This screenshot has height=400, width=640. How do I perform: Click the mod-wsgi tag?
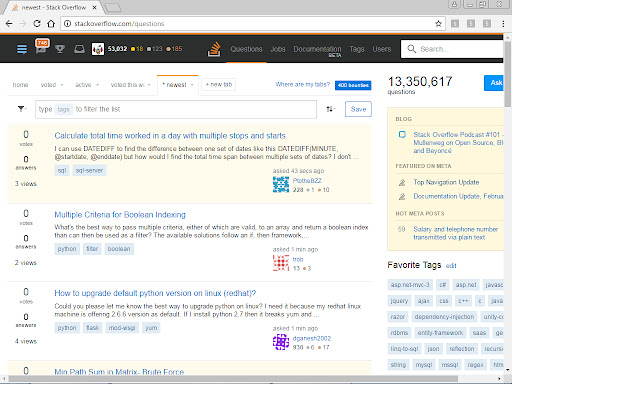(122, 328)
